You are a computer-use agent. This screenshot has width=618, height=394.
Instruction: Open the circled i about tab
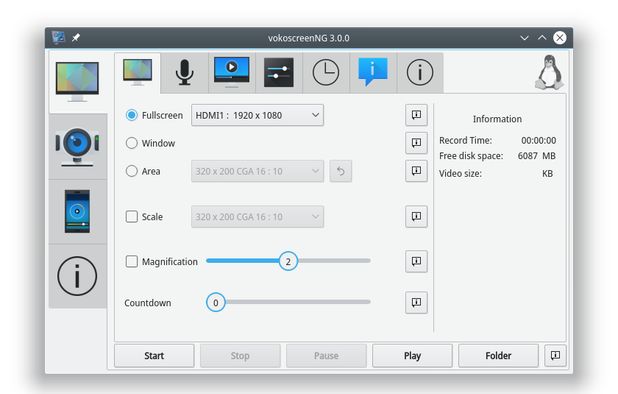(420, 72)
